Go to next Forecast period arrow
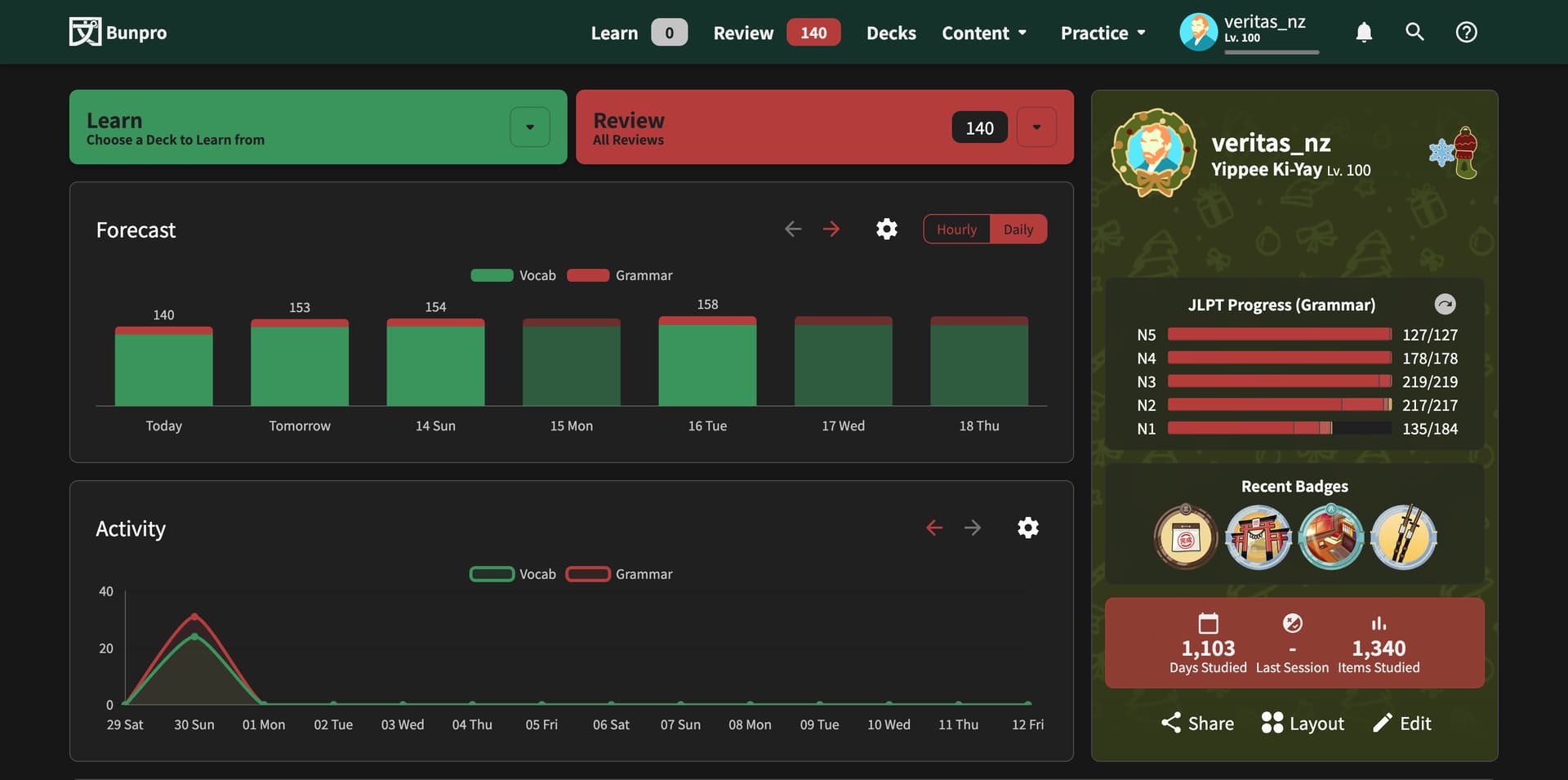This screenshot has width=1568, height=780. pos(831,229)
